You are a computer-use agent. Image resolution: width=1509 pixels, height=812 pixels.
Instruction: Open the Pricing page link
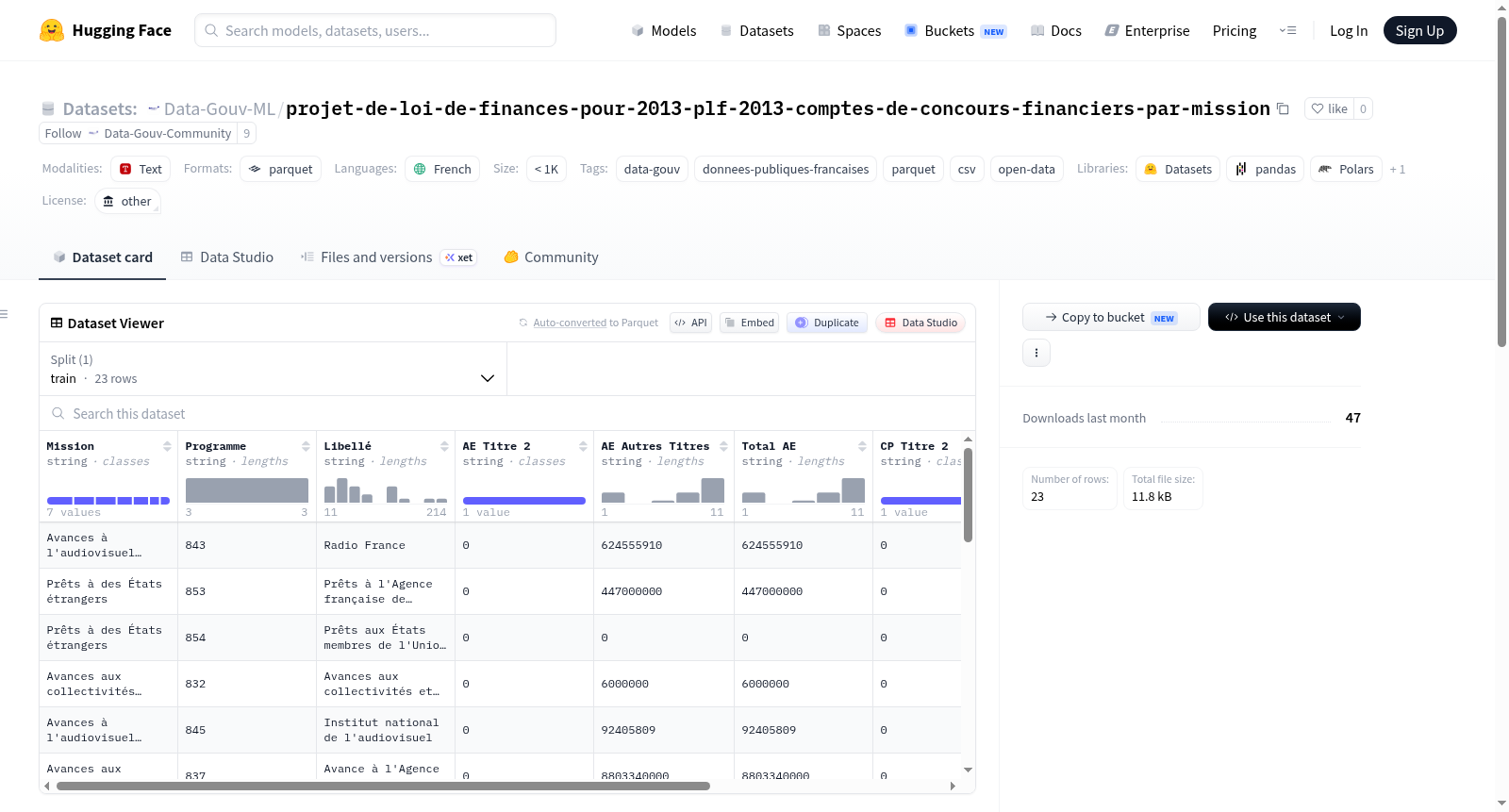tap(1235, 30)
